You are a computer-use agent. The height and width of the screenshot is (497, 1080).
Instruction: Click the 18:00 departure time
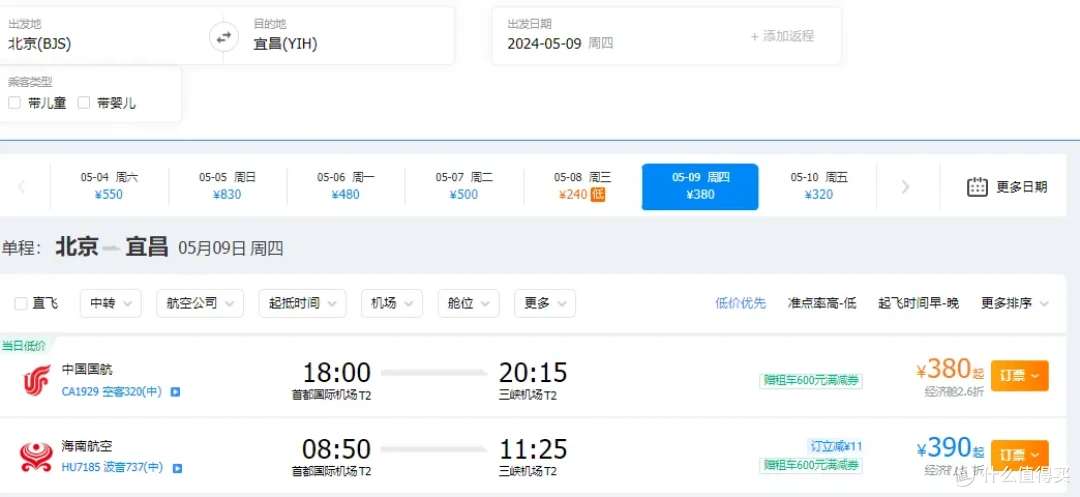pos(337,372)
